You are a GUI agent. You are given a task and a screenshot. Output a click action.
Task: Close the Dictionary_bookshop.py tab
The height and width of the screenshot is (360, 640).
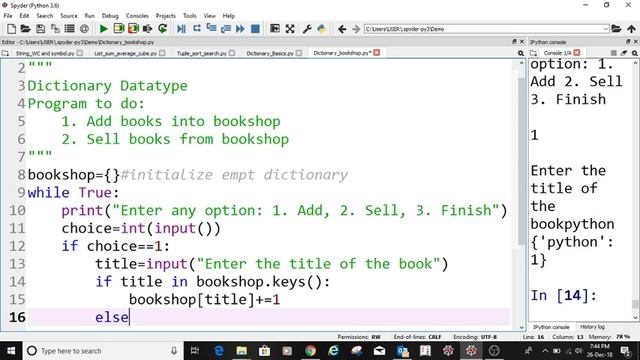click(x=376, y=53)
